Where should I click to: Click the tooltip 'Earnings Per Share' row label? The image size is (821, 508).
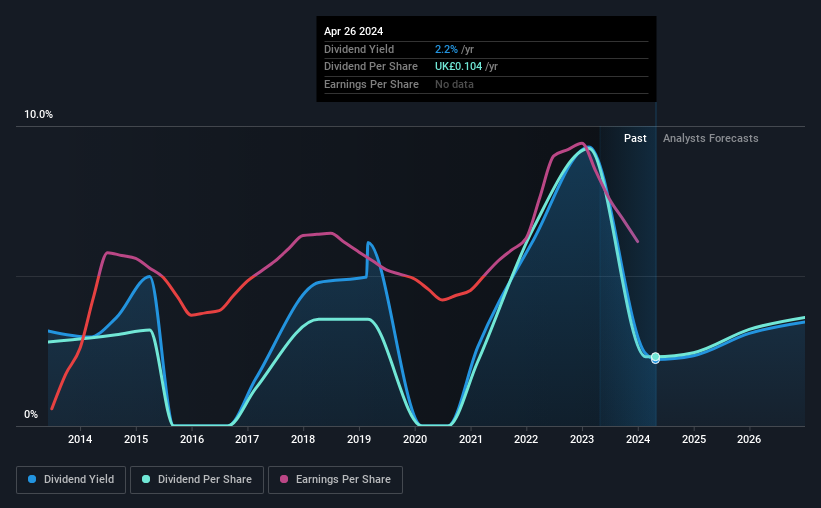(x=371, y=84)
